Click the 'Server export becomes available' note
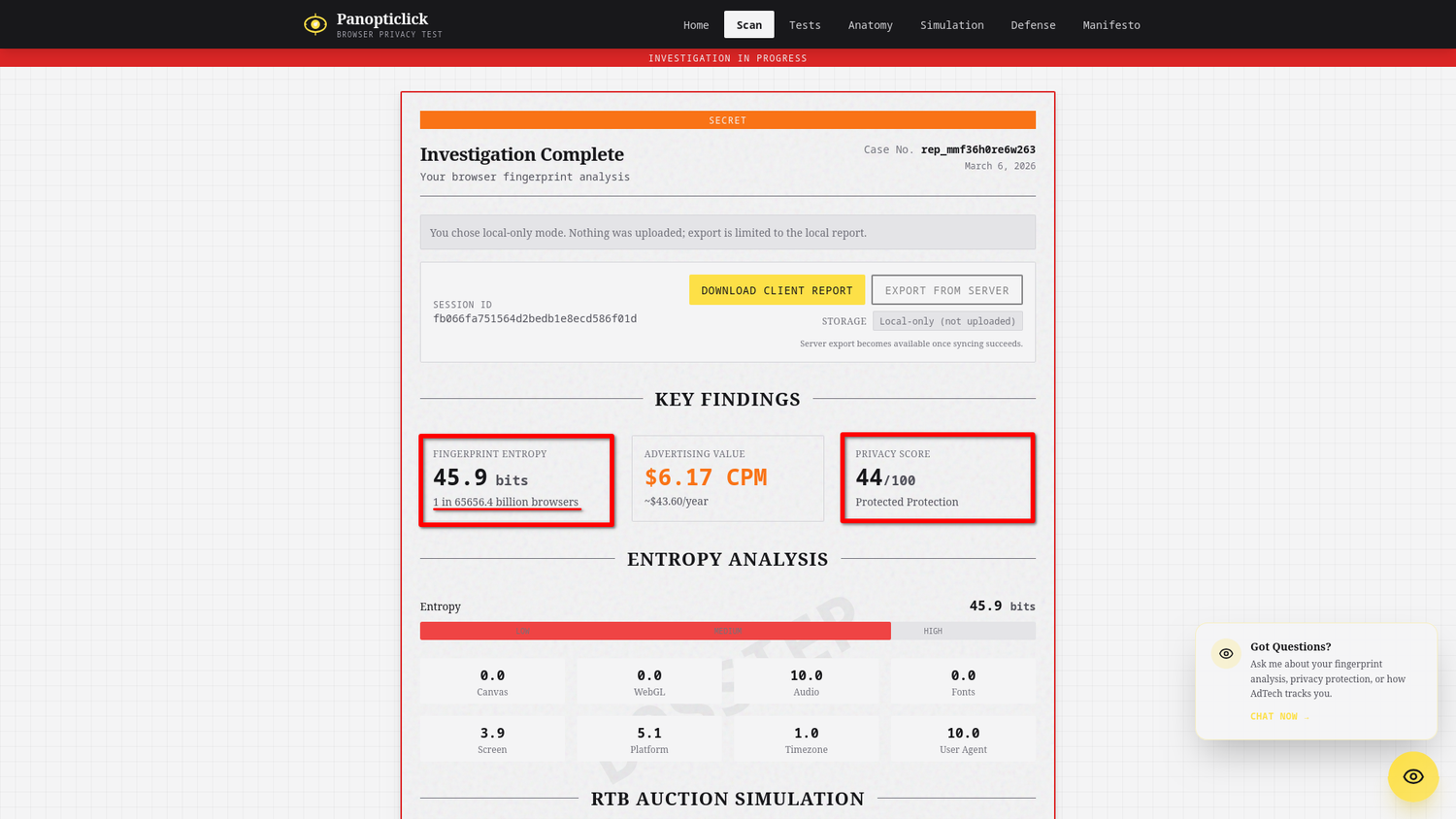The image size is (1456, 819). [910, 344]
